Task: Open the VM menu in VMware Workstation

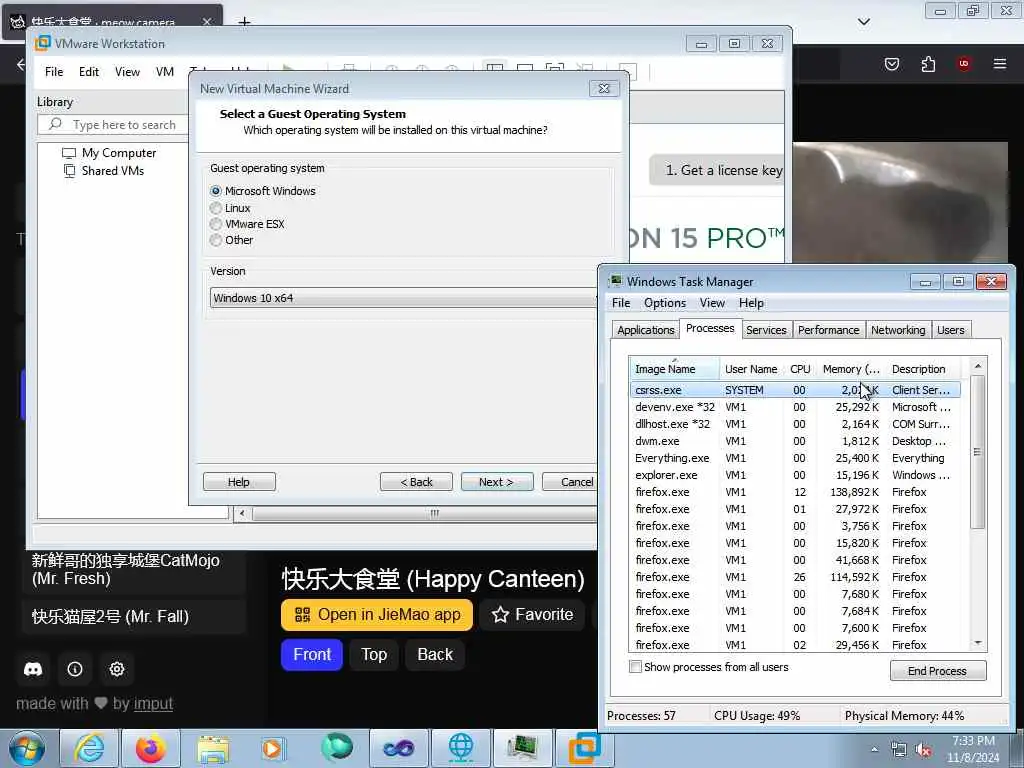Action: [165, 72]
